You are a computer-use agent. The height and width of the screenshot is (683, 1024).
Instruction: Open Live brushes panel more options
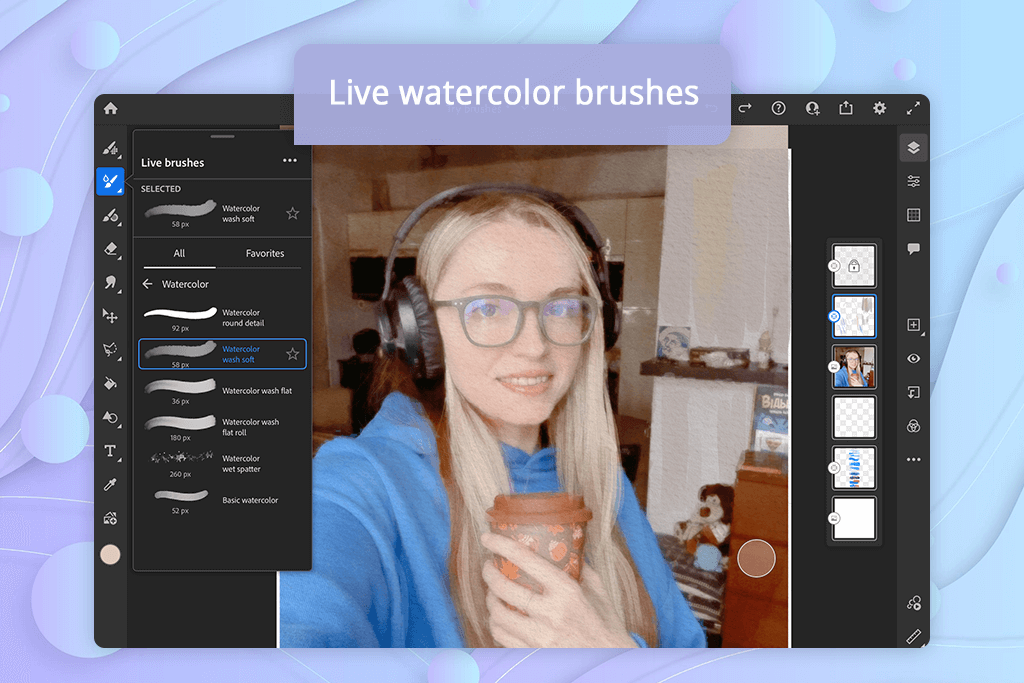coord(290,161)
